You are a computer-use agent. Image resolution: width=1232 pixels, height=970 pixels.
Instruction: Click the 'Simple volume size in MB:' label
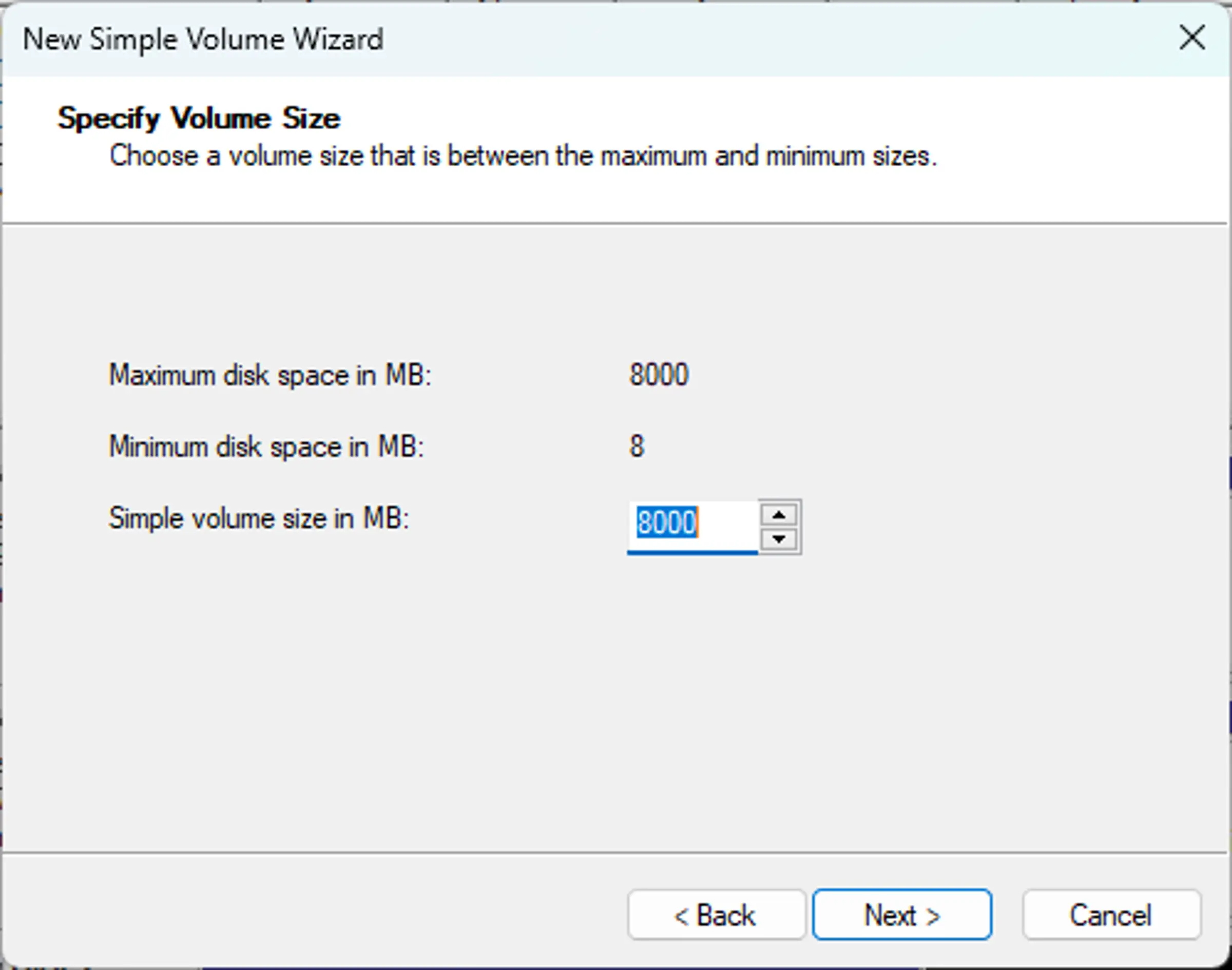tap(259, 518)
